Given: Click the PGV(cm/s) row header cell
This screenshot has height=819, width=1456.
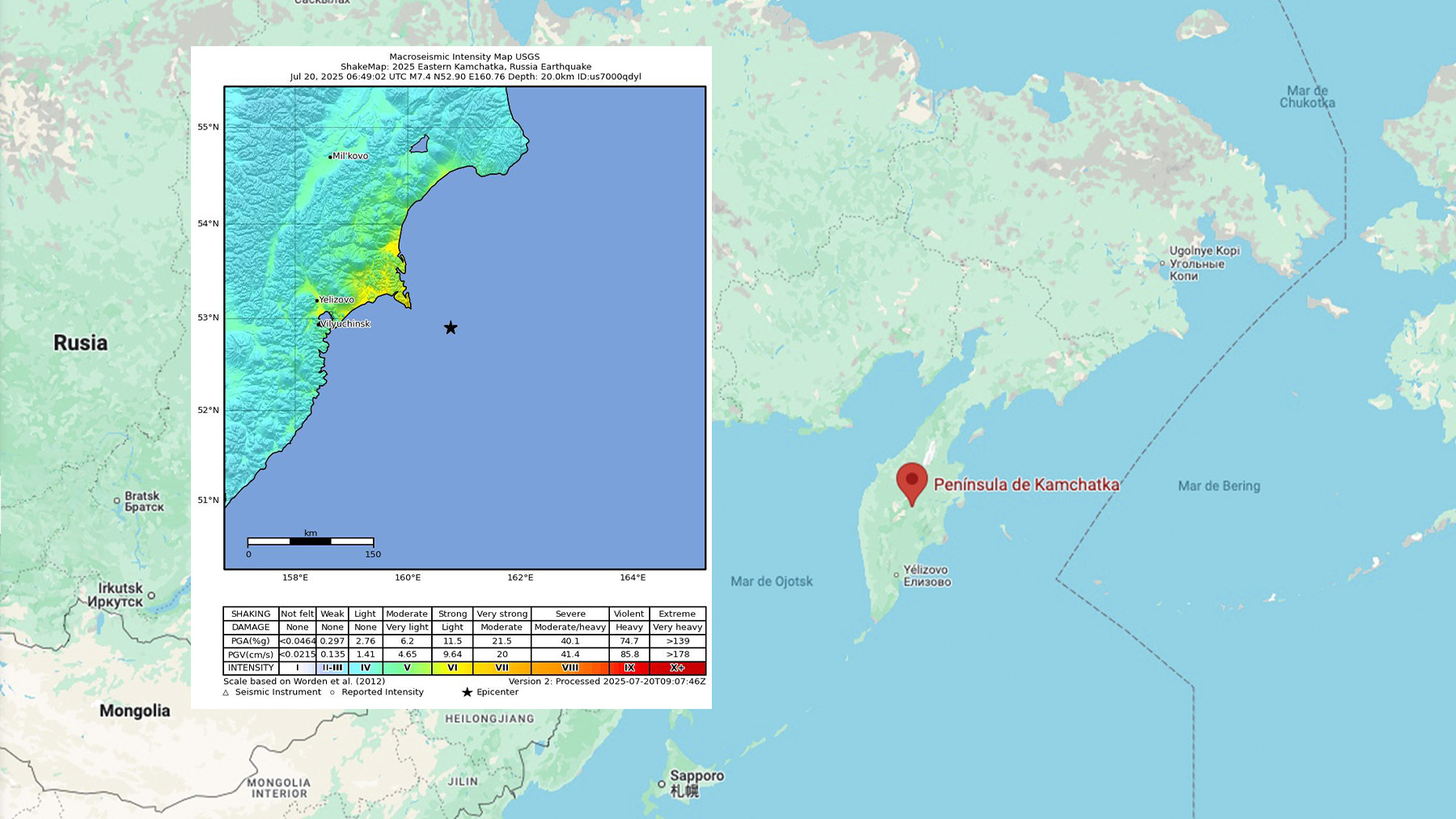Looking at the screenshot, I should pyautogui.click(x=251, y=655).
